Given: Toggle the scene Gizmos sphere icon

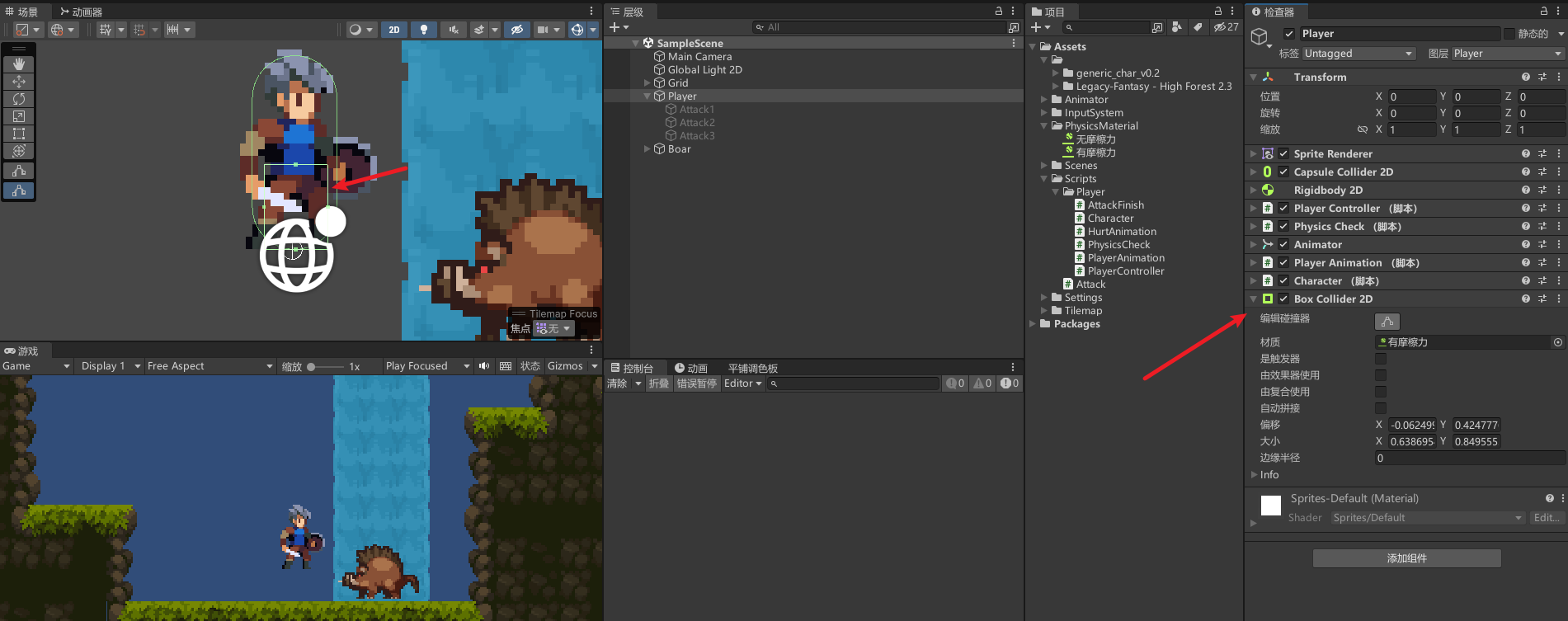Looking at the screenshot, I should click(x=577, y=30).
